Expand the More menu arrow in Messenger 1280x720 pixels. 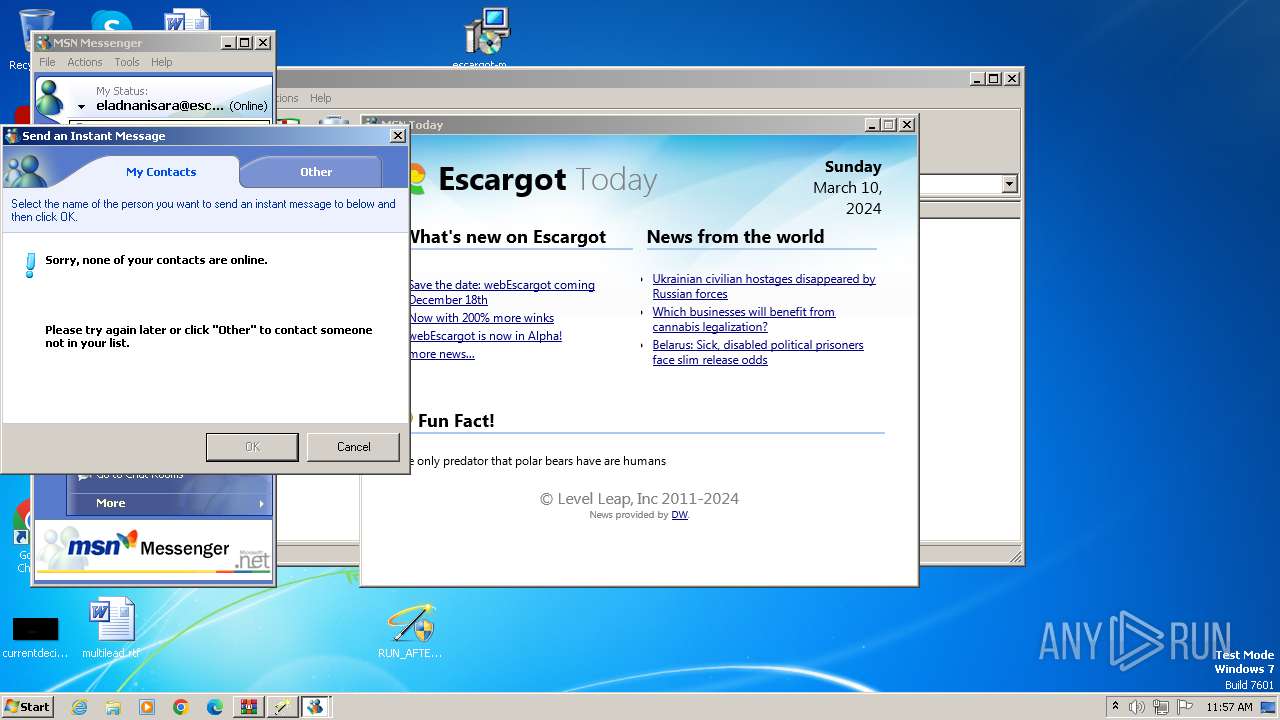[262, 503]
